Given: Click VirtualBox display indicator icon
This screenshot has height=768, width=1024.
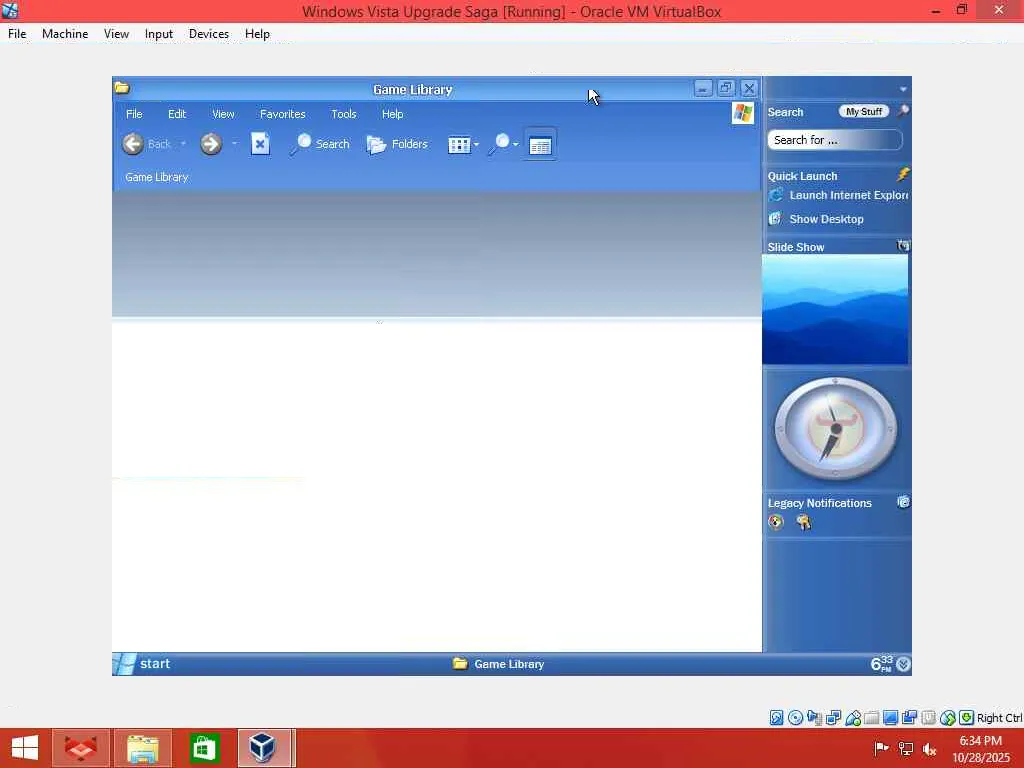Looking at the screenshot, I should (890, 718).
